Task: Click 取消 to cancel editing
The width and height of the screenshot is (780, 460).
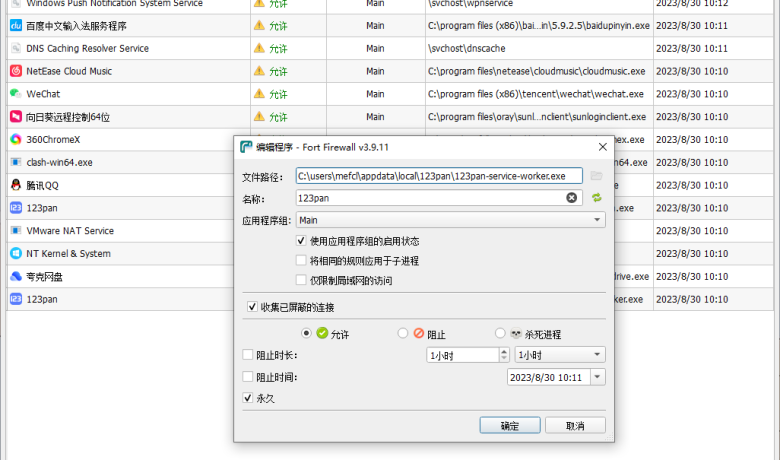Action: [x=575, y=426]
